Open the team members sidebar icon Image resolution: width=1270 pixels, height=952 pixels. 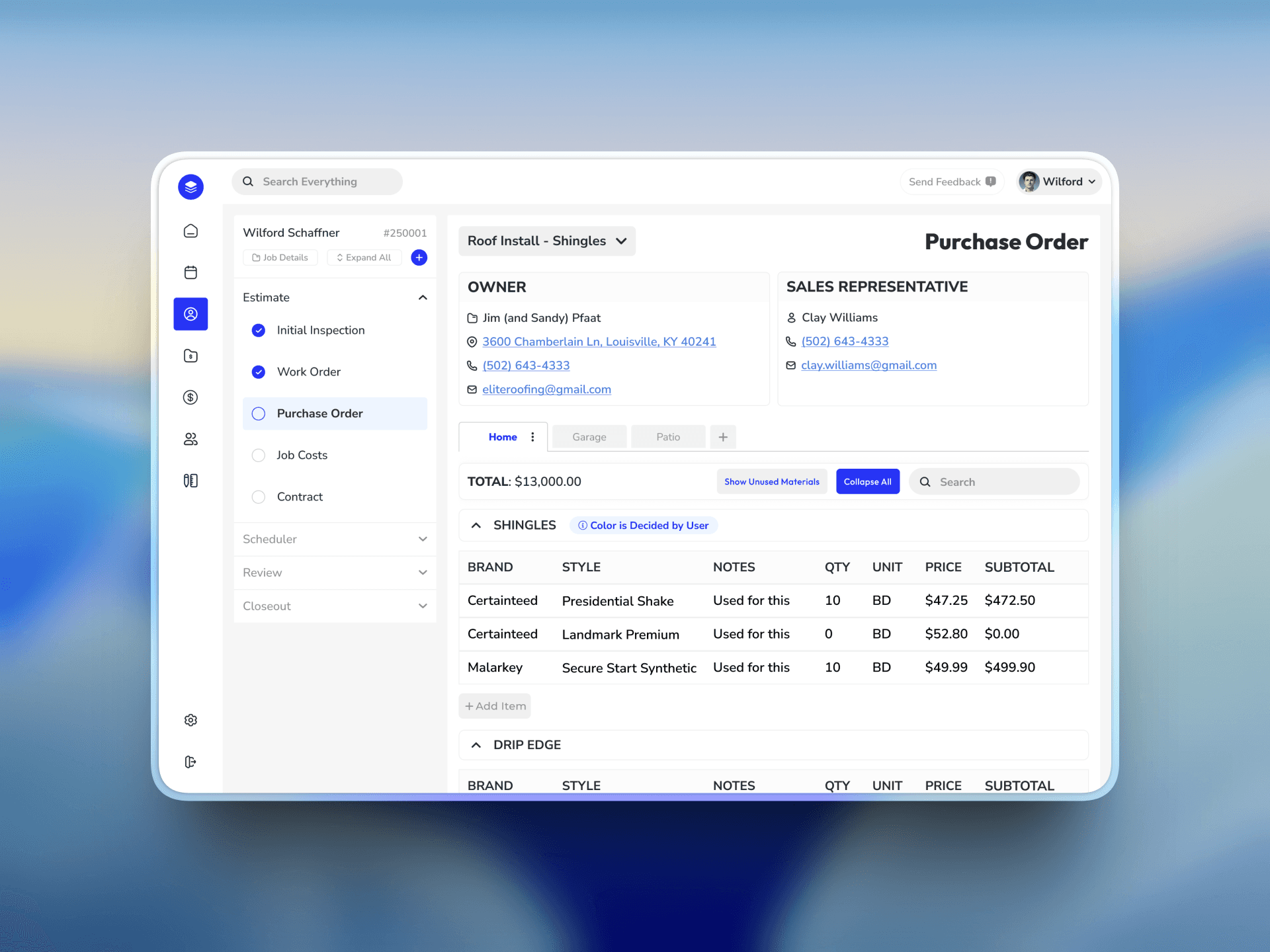click(x=190, y=439)
